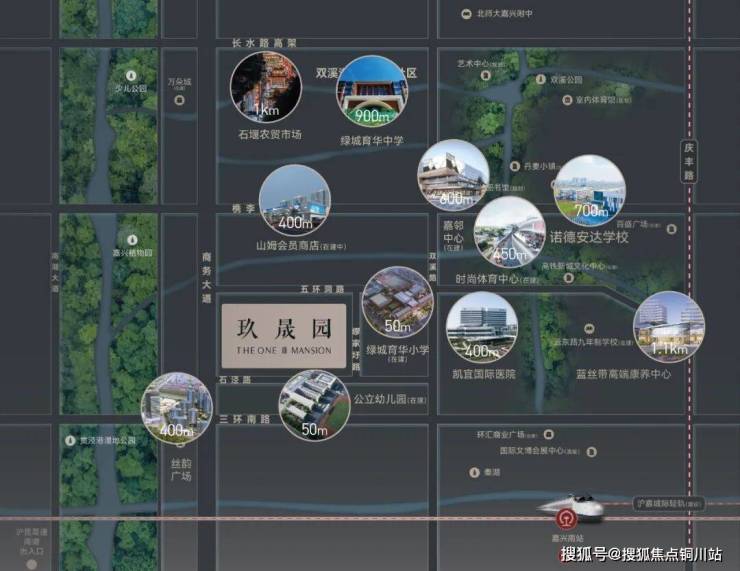This screenshot has width=740, height=571.
Task: Click the marker under 高铁新城文化中心
Action: (x=569, y=278)
